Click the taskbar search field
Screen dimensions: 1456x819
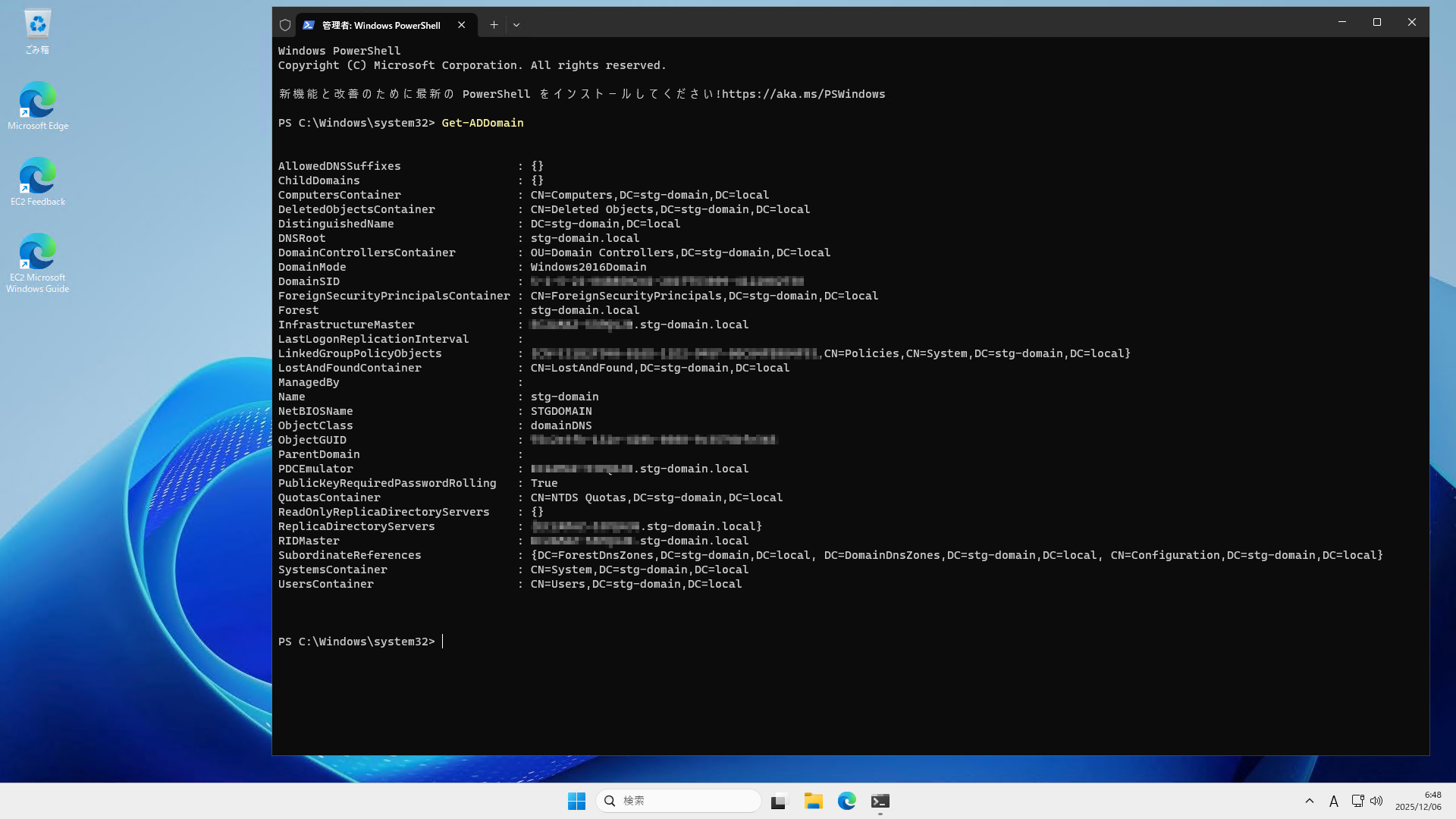(x=679, y=800)
